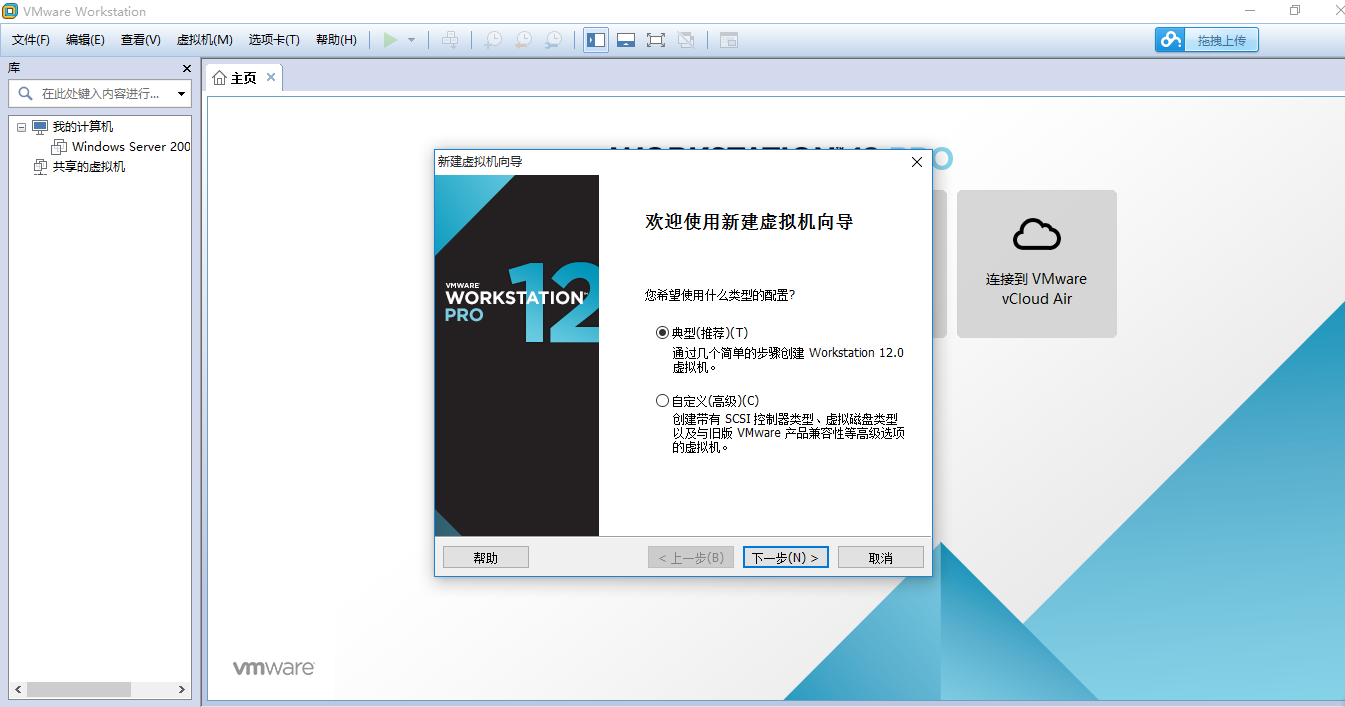
Task: Click the 连接到 VMware vCloud Air tile
Action: click(x=1036, y=264)
